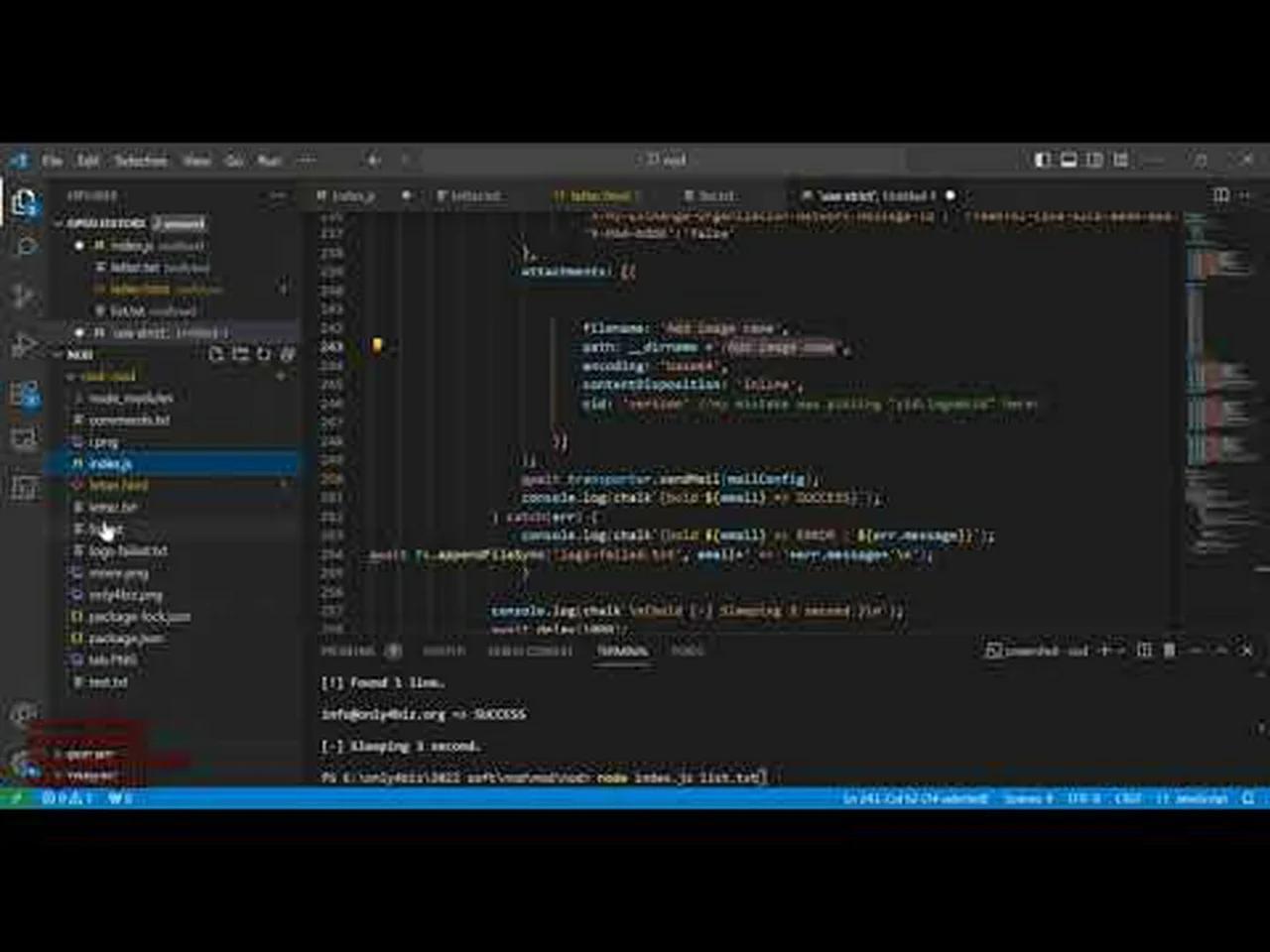Toggle the secondary side bar
The image size is (1270, 952).
point(1092,159)
